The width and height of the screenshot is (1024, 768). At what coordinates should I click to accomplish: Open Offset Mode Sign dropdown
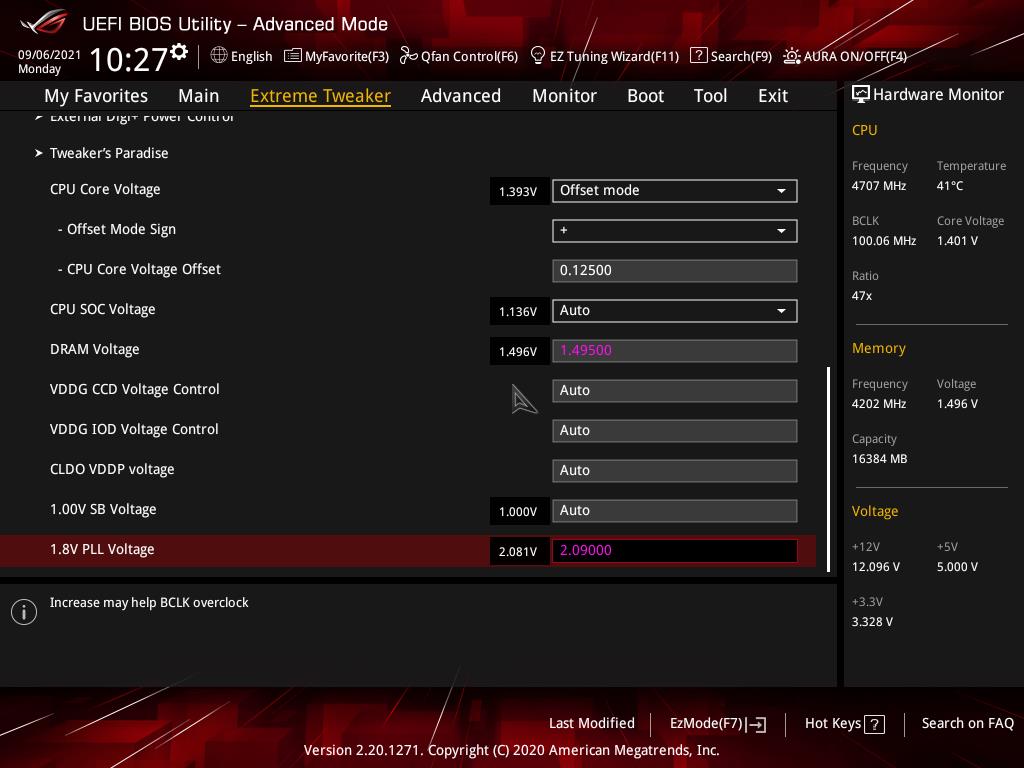point(675,231)
